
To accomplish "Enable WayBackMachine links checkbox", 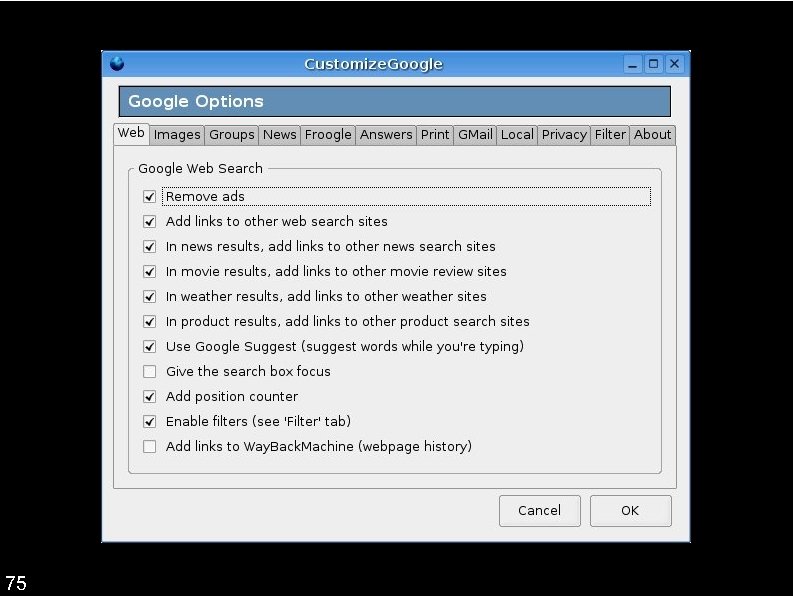I will pyautogui.click(x=150, y=447).
